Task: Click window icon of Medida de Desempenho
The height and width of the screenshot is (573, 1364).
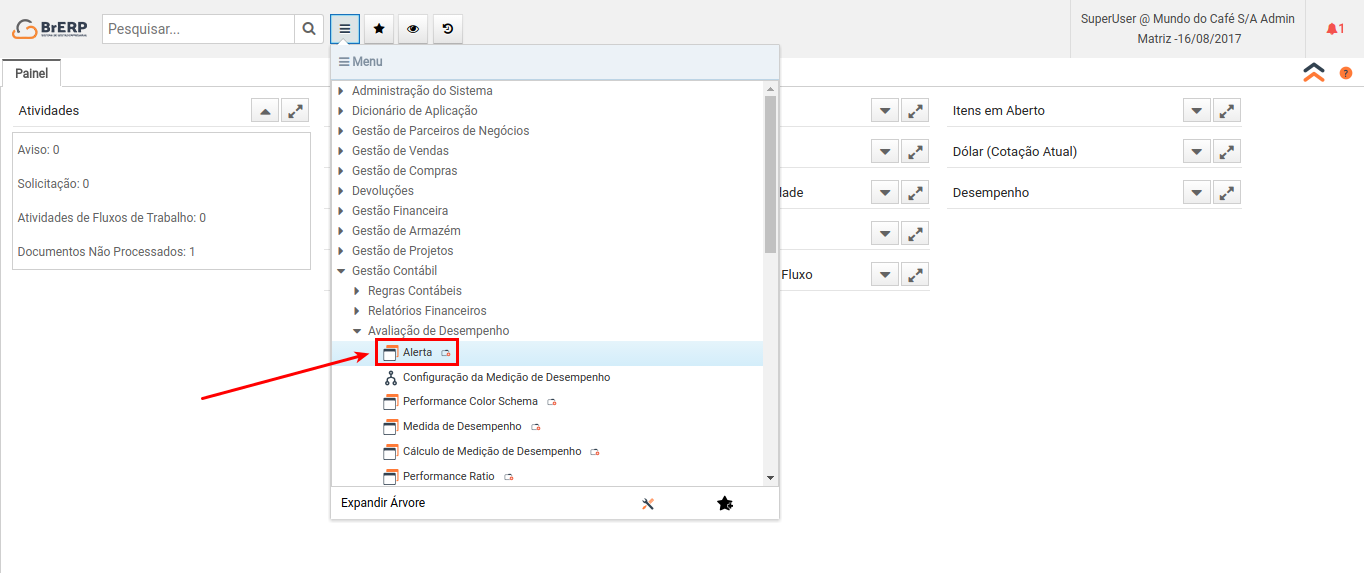Action: coord(391,427)
